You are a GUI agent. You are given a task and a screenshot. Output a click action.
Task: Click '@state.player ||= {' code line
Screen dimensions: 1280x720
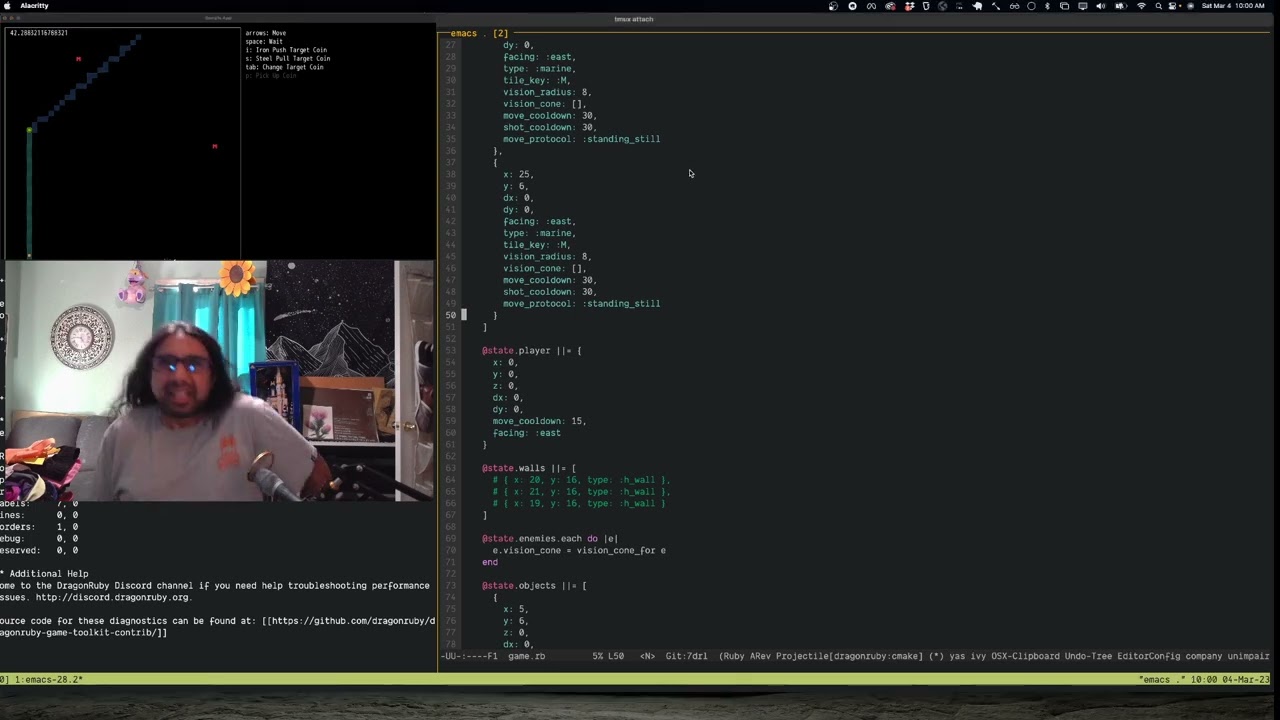point(531,351)
